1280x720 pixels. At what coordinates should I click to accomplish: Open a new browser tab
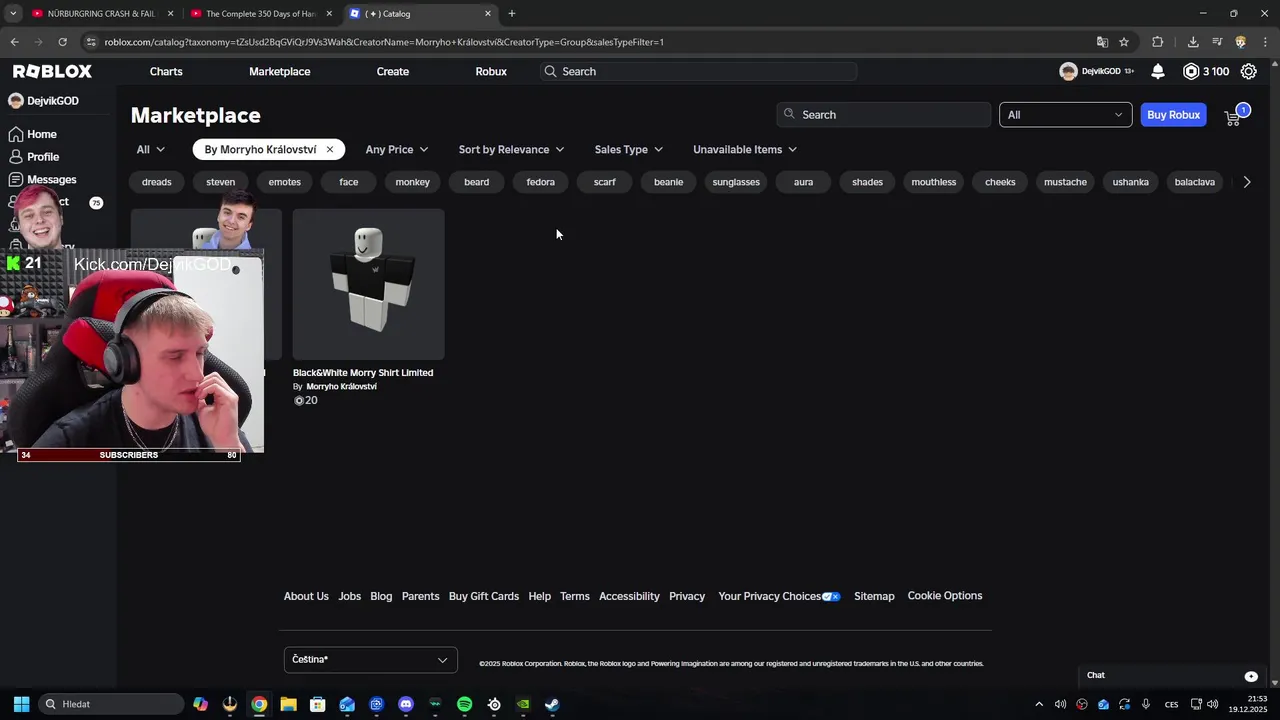(512, 14)
